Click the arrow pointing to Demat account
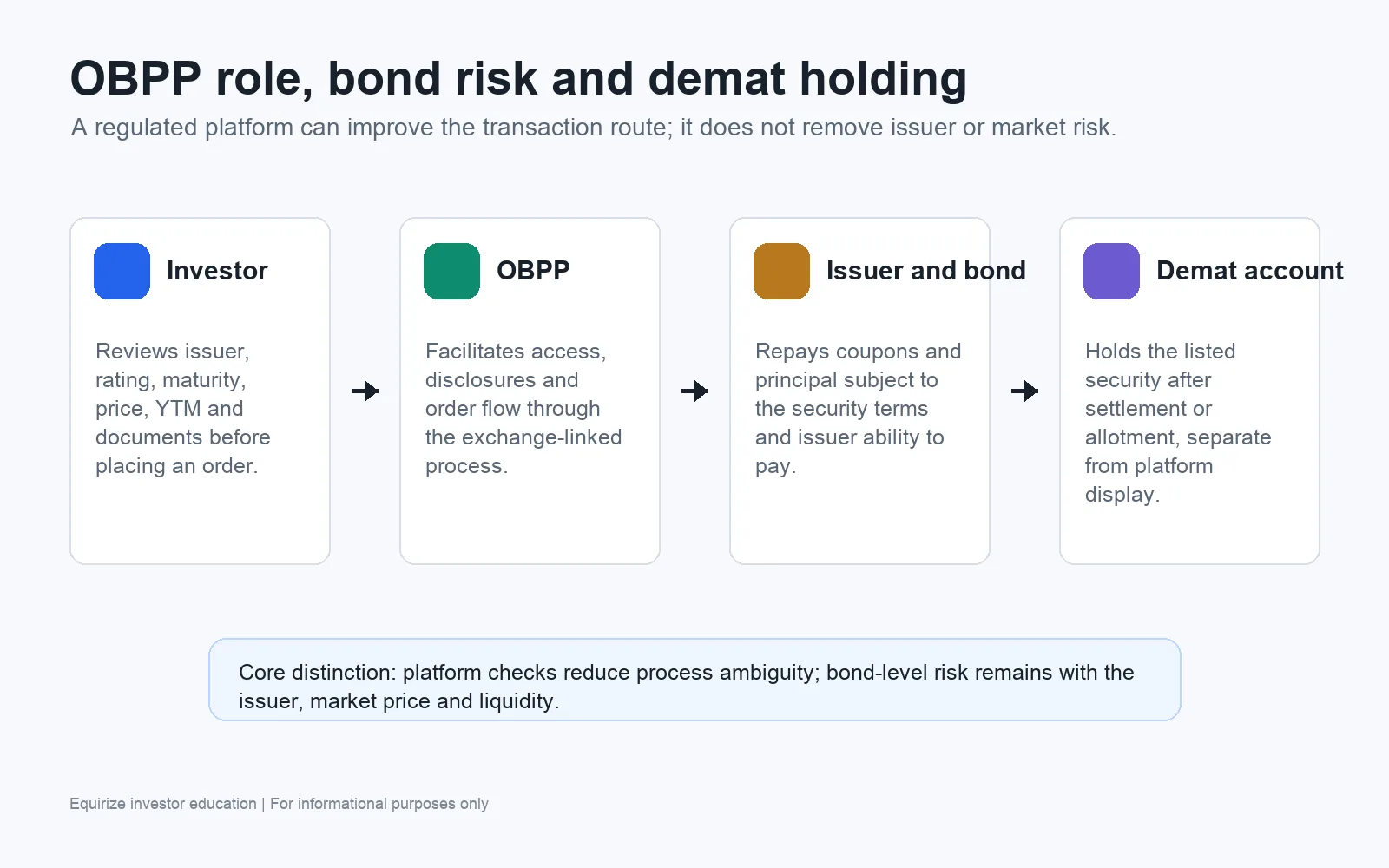Screen dimensions: 1389x868 pyautogui.click(x=1024, y=391)
